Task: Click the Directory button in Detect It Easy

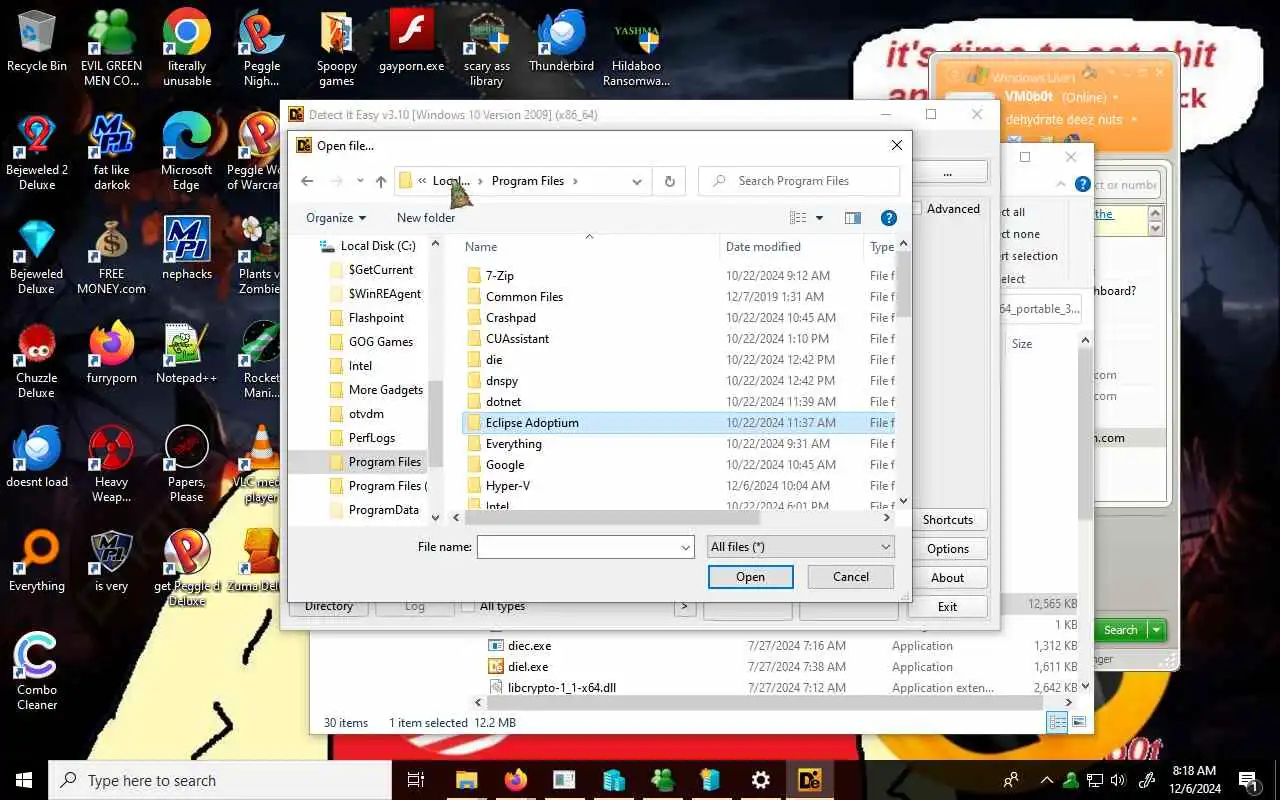Action: click(329, 606)
